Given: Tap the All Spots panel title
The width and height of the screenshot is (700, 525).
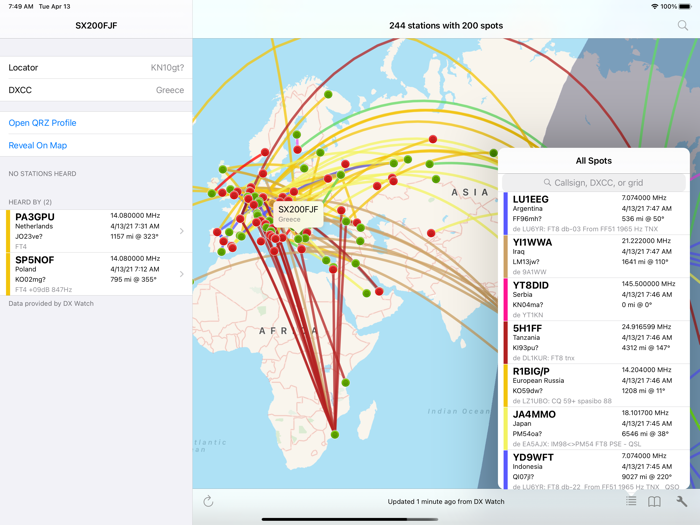Looking at the screenshot, I should (593, 161).
